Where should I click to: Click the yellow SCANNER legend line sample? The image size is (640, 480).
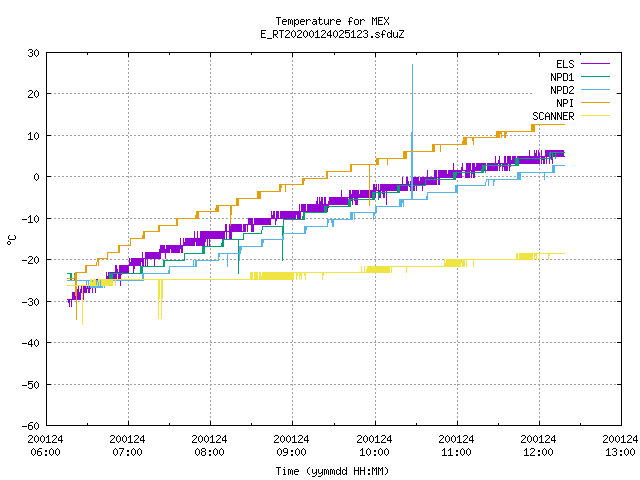coord(596,116)
